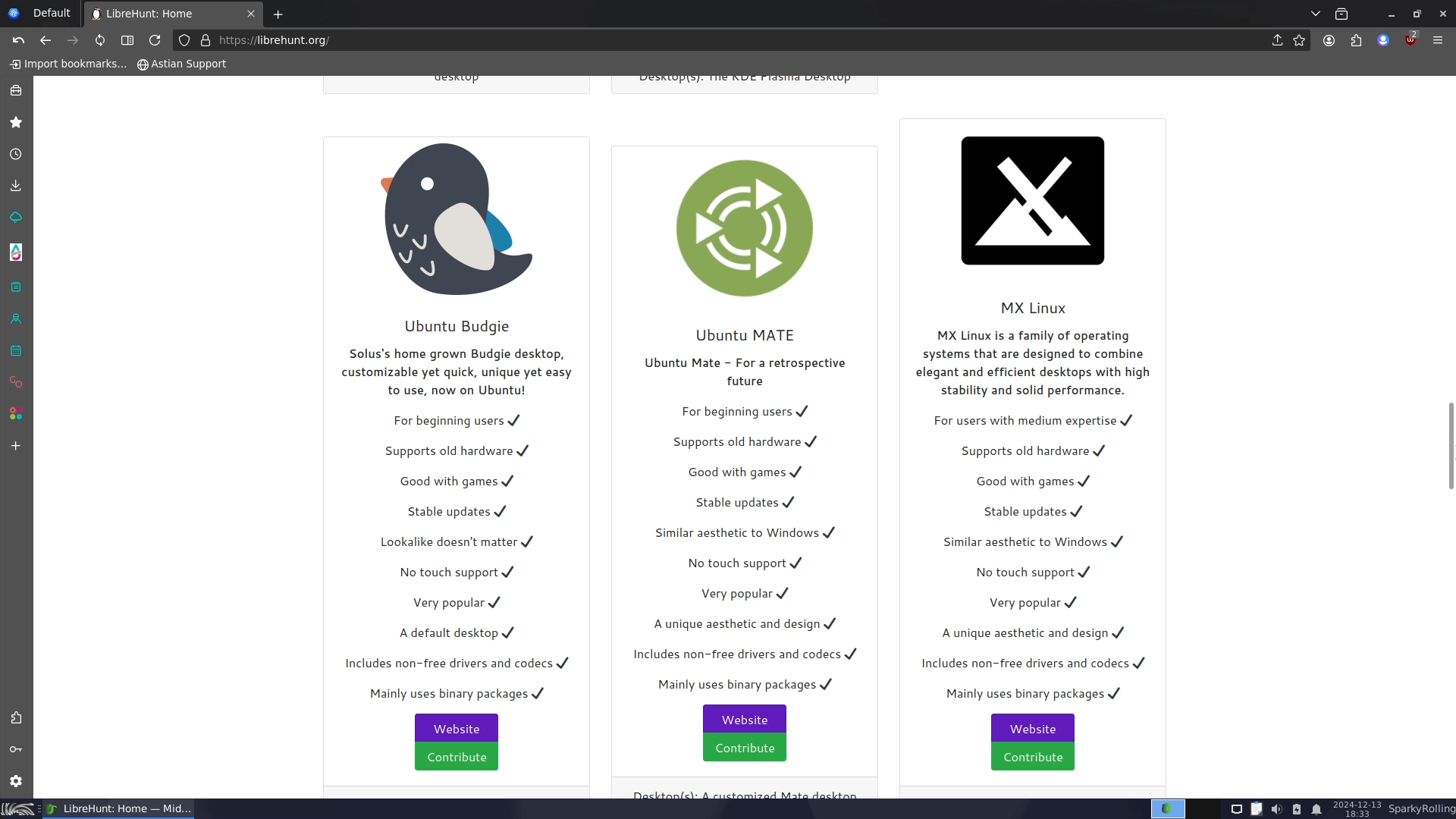Open the bookmarks star sidebar panel
This screenshot has height=819, width=1456.
(16, 122)
